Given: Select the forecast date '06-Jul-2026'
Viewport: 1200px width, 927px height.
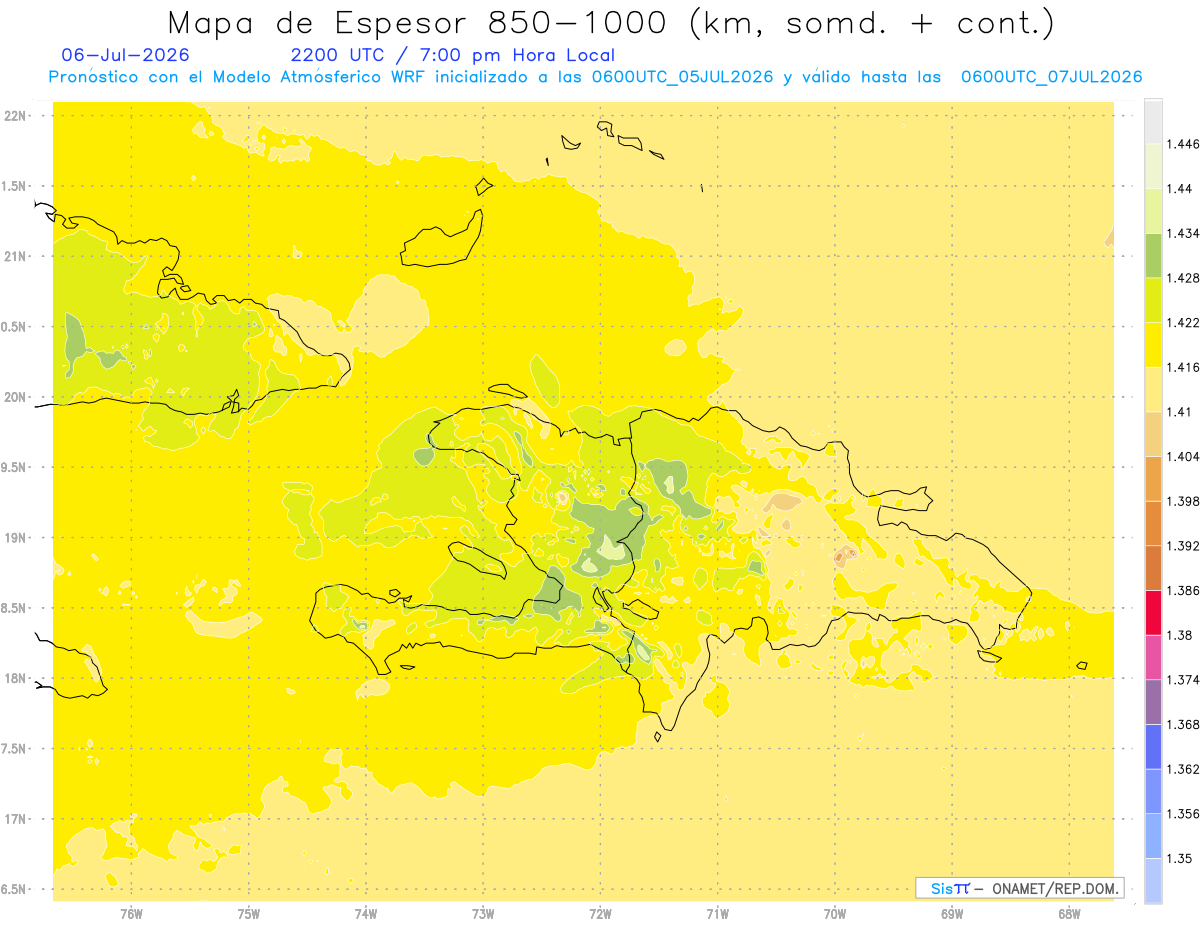Looking at the screenshot, I should tap(125, 55).
